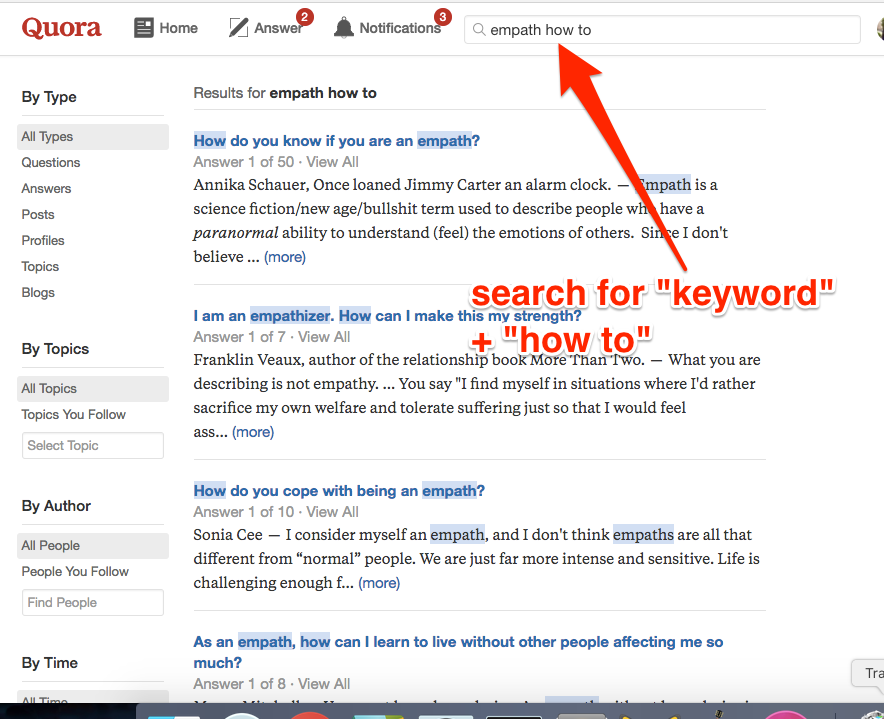
Task: Select the All People filter
Action: coord(93,545)
